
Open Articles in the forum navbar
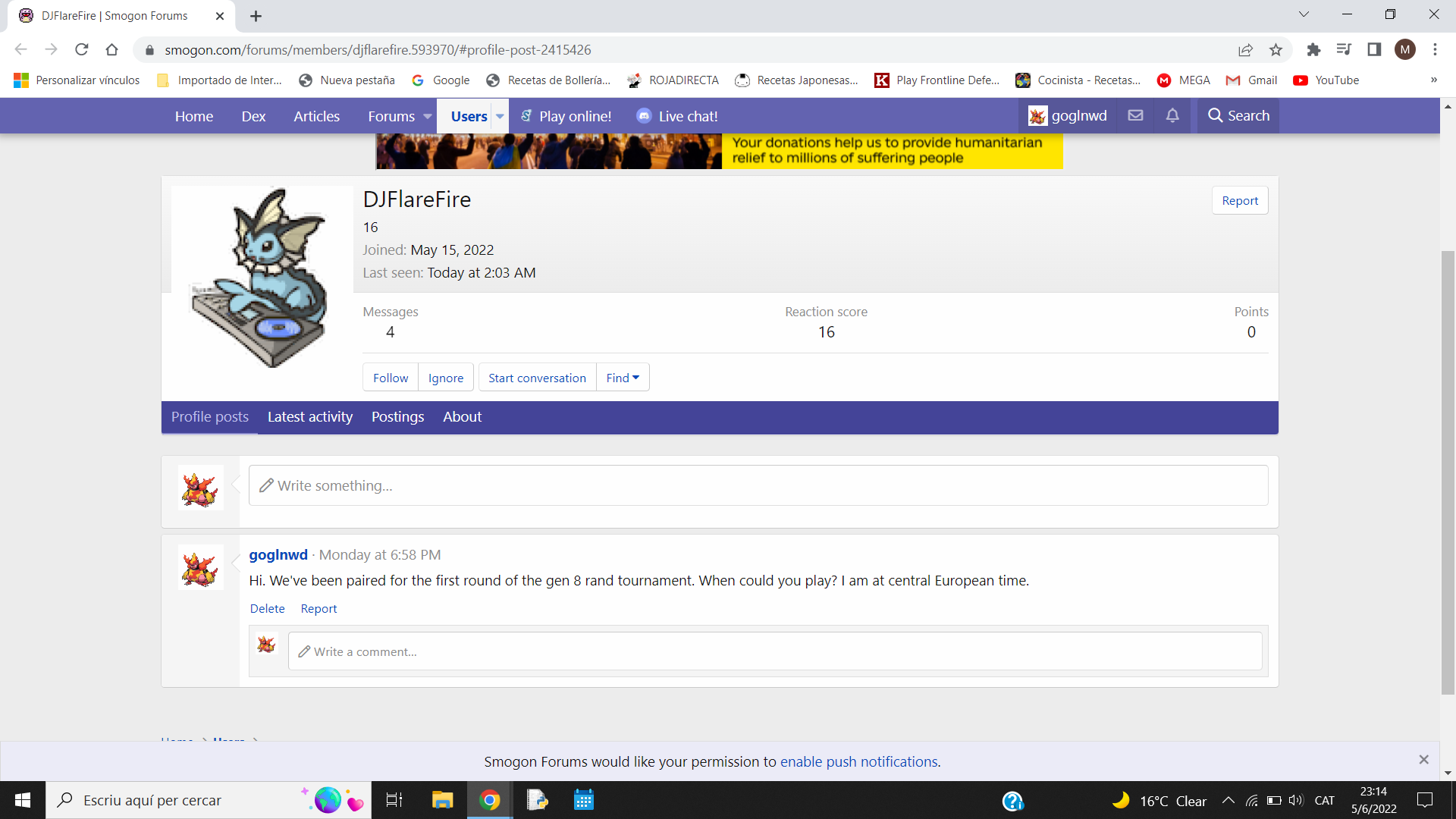click(316, 116)
